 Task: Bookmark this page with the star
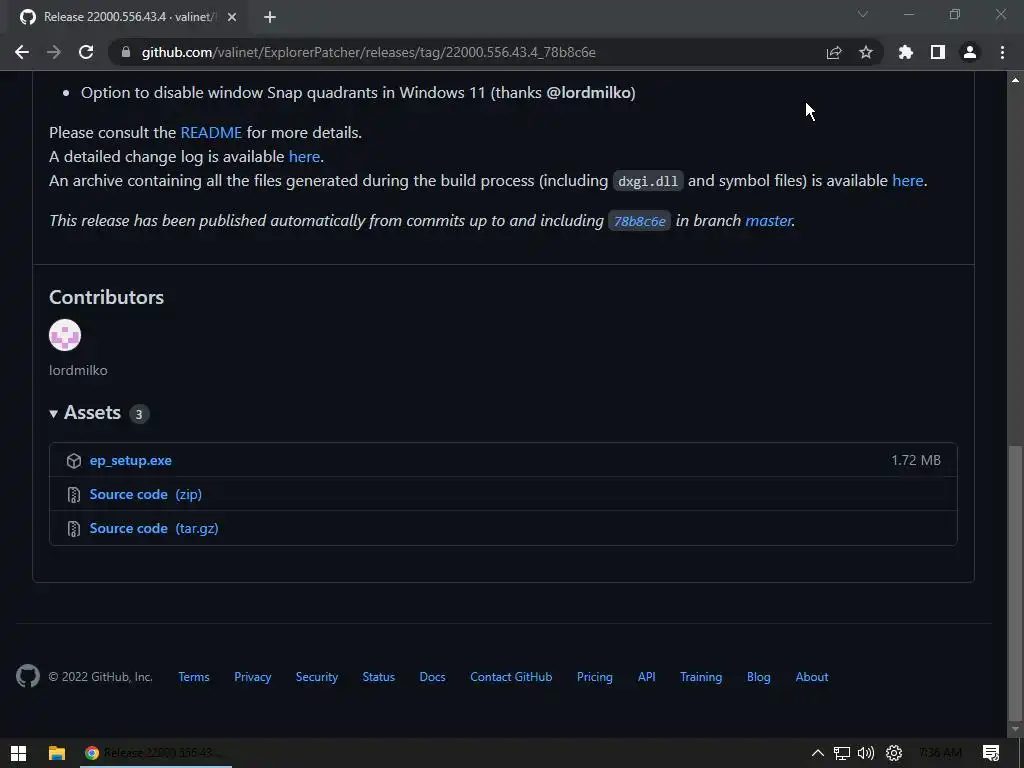865,52
